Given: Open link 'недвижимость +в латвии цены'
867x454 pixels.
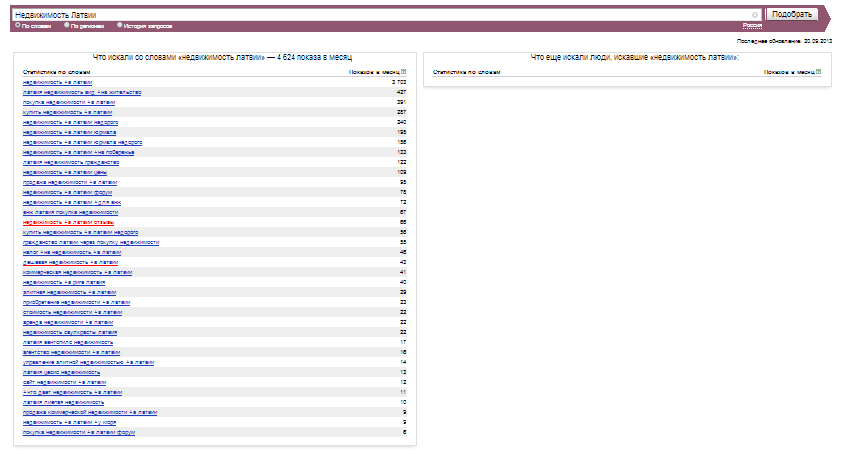Looking at the screenshot, I should [x=65, y=172].
